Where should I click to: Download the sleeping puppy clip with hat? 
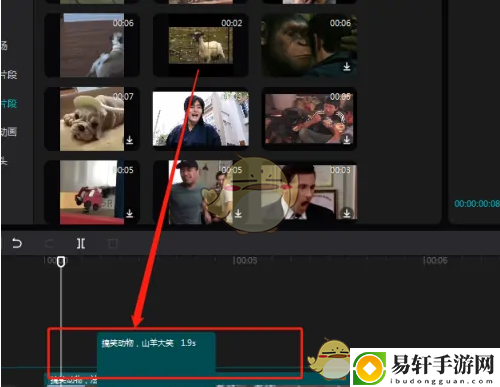tap(130, 140)
